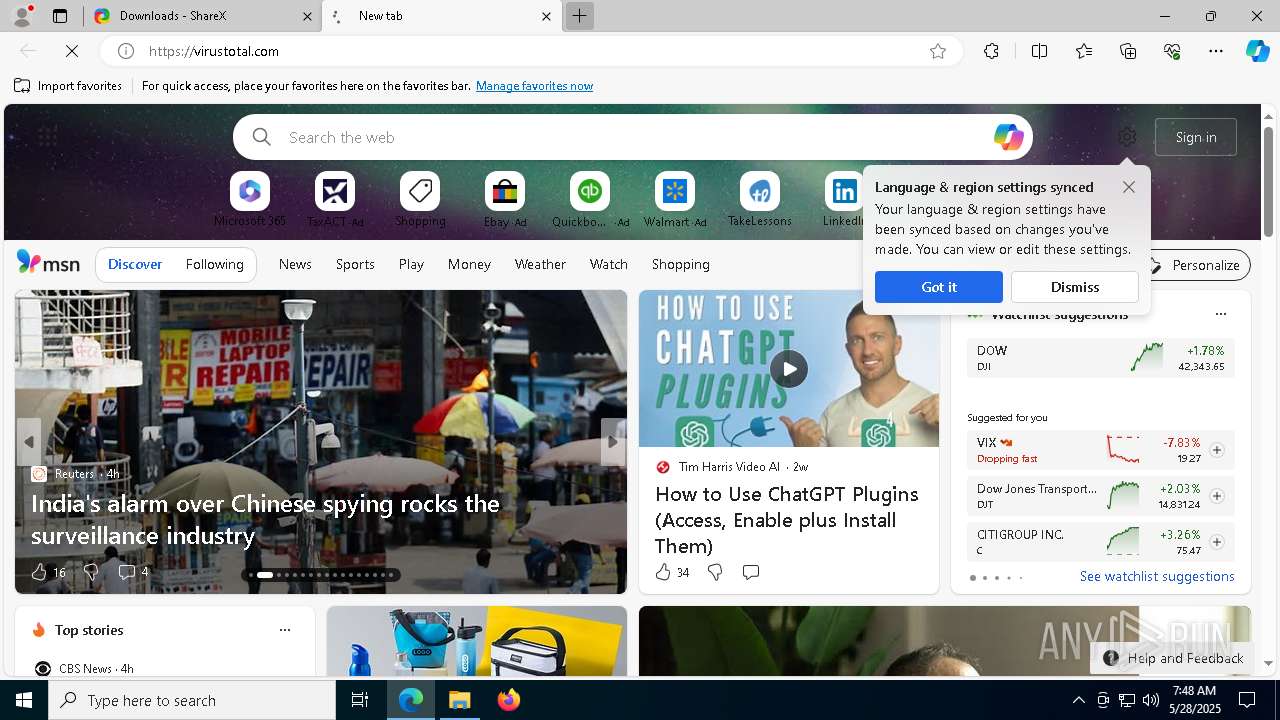Play the ChatGPT Plugins video
1280x720 pixels.
click(789, 369)
